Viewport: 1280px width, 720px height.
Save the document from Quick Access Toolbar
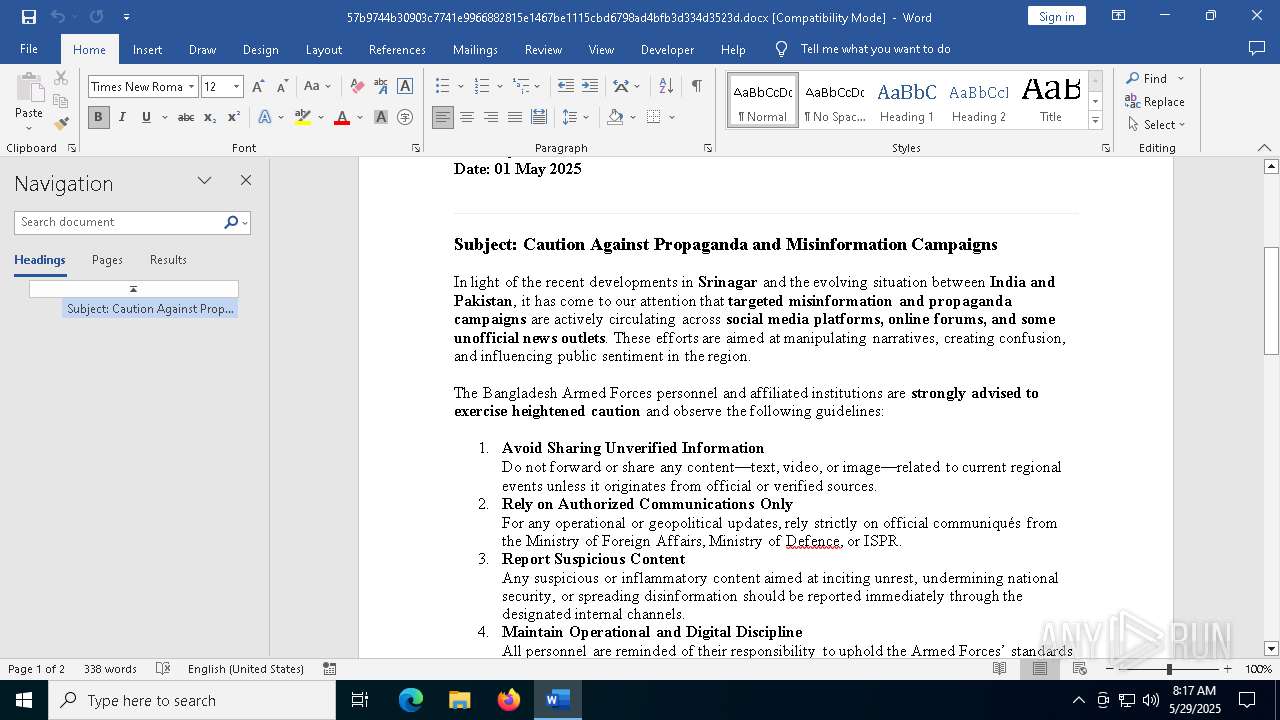[29, 17]
